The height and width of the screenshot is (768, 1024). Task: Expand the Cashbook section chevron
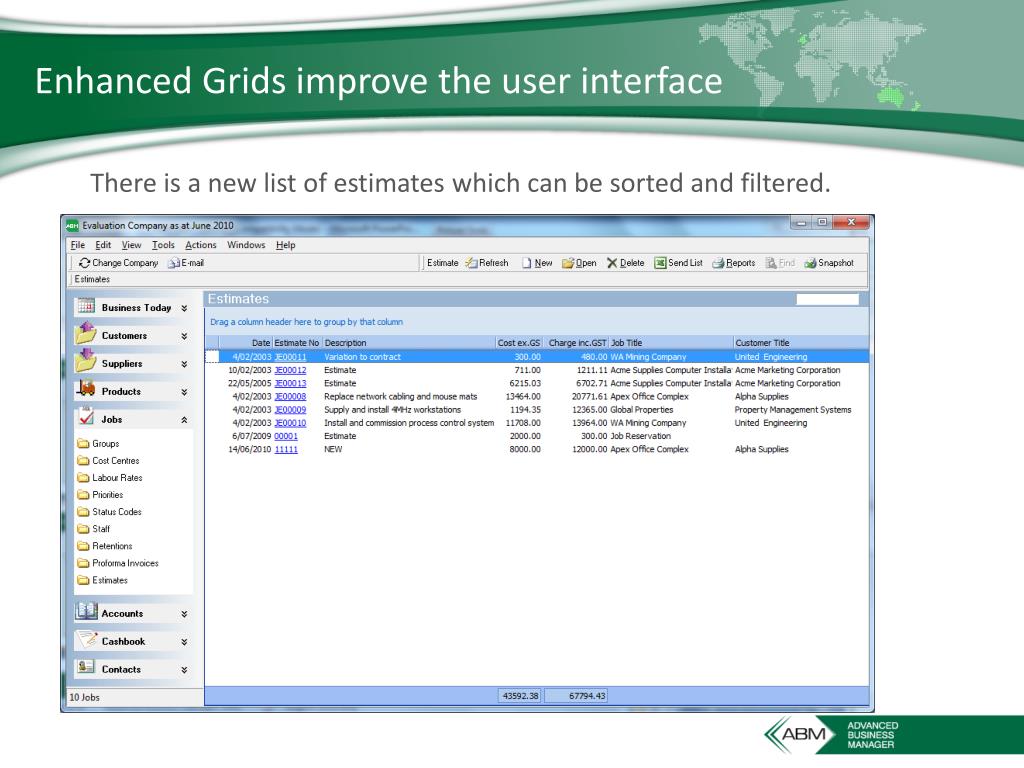coord(185,643)
